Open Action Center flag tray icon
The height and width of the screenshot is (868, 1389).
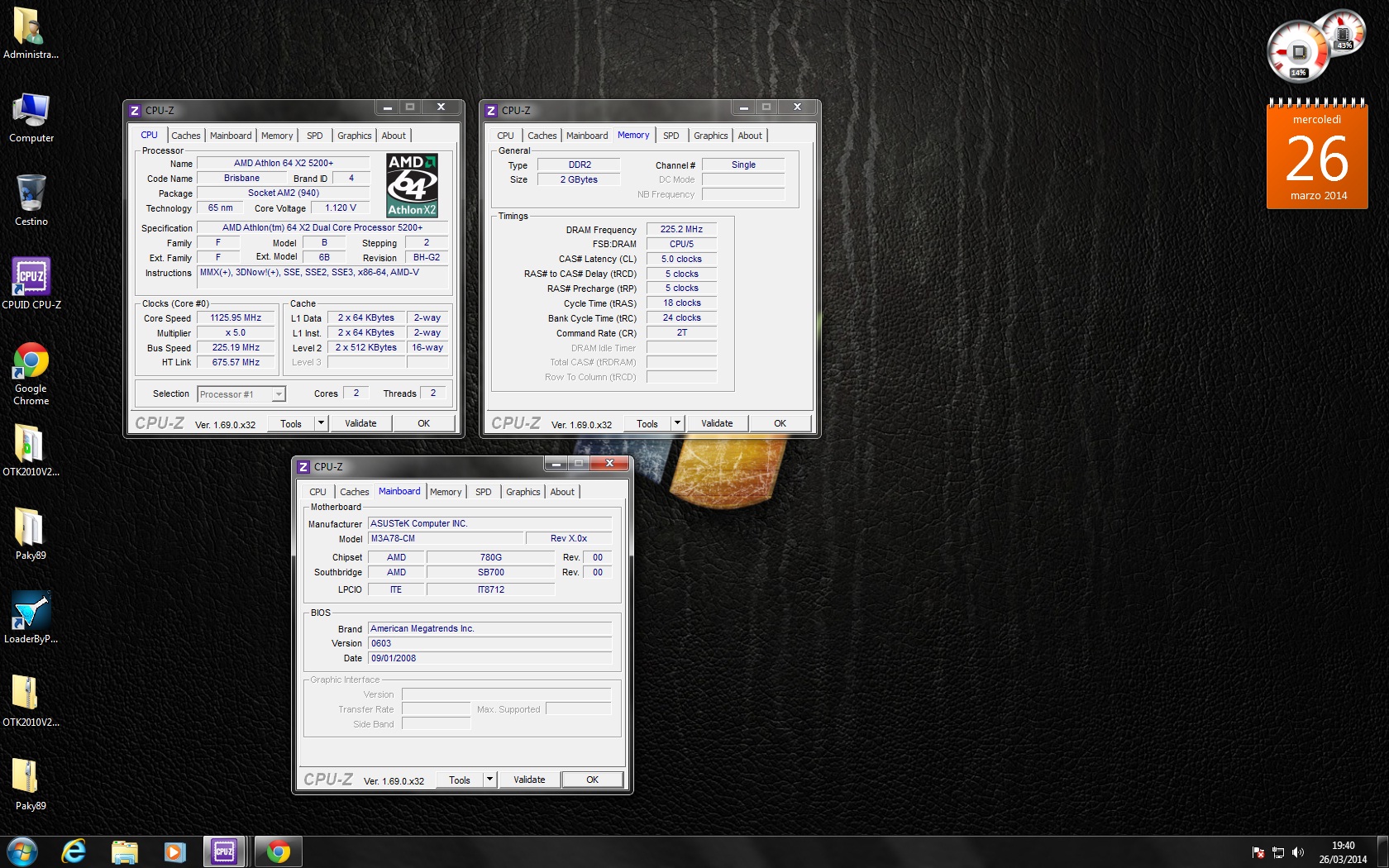click(x=1258, y=852)
